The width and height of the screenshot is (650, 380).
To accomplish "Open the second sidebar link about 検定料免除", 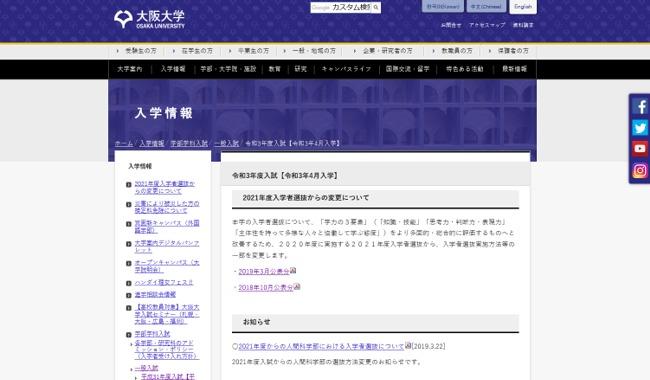I will tap(167, 207).
